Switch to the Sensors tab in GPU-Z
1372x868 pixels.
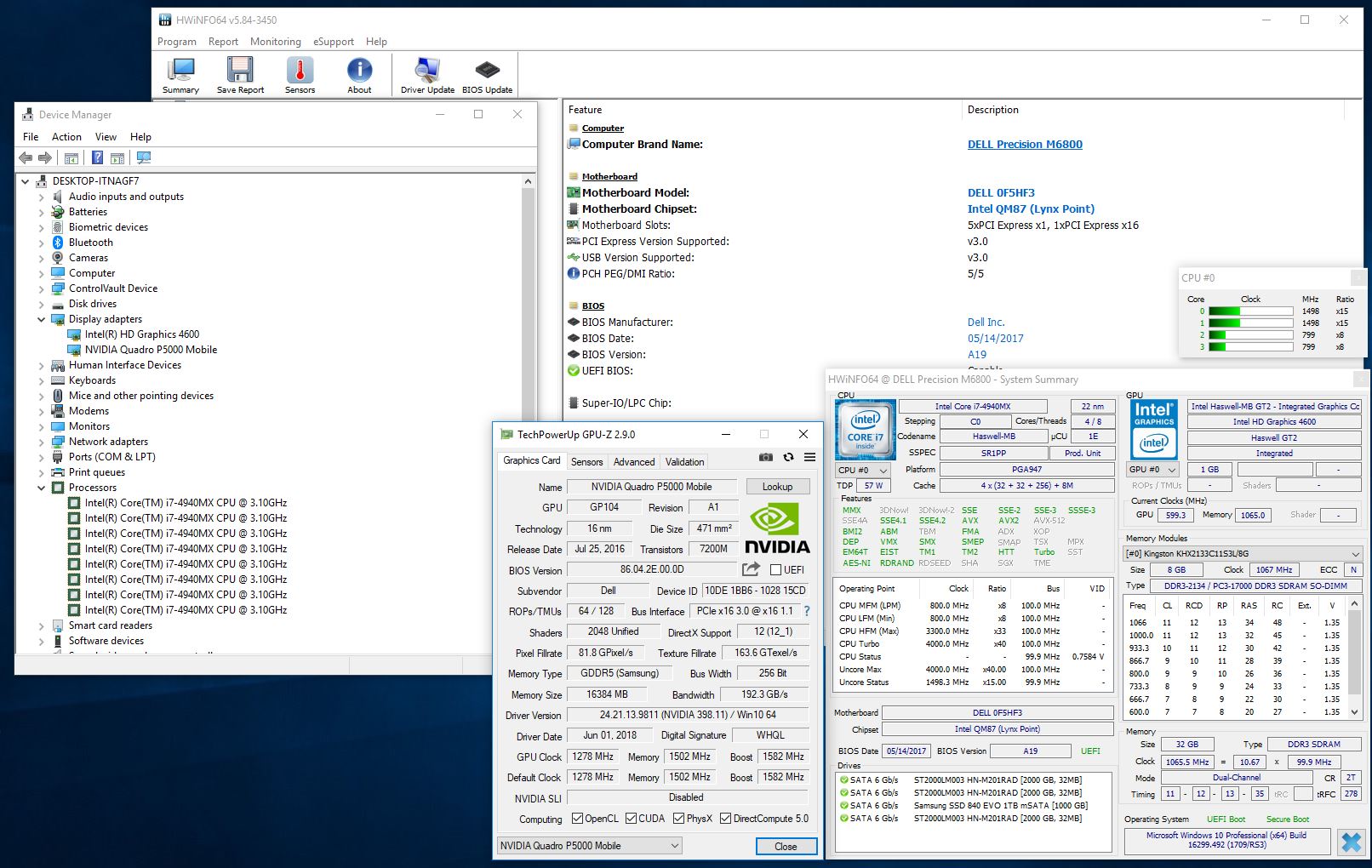pos(586,462)
